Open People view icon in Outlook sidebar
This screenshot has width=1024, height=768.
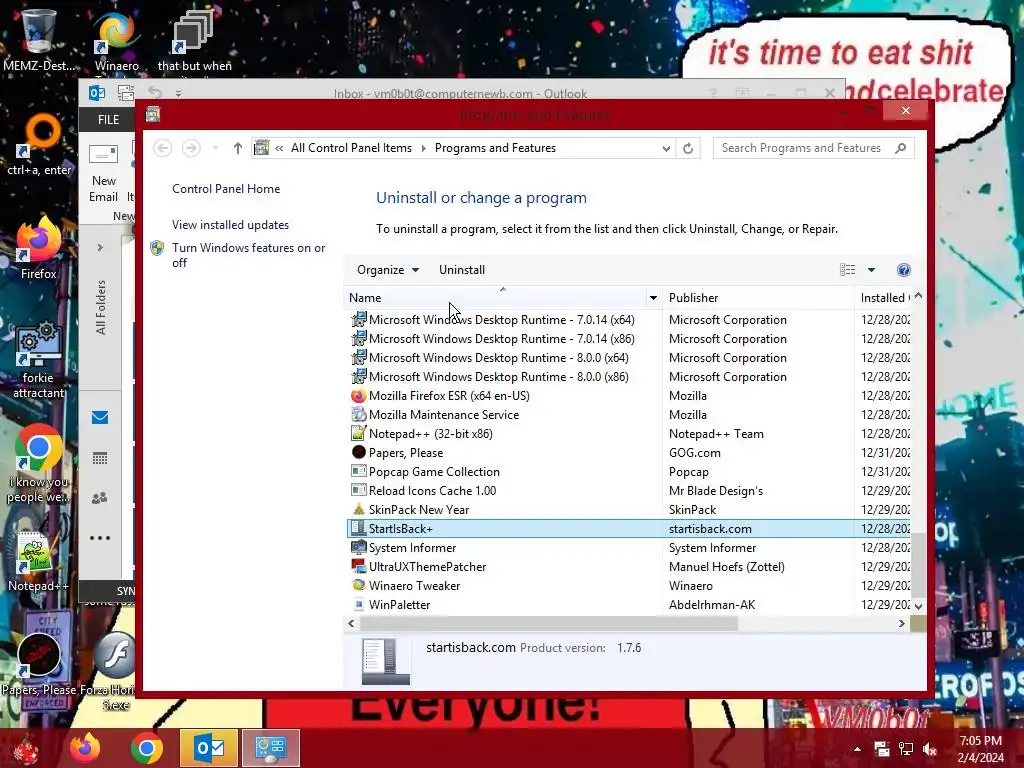[100, 498]
